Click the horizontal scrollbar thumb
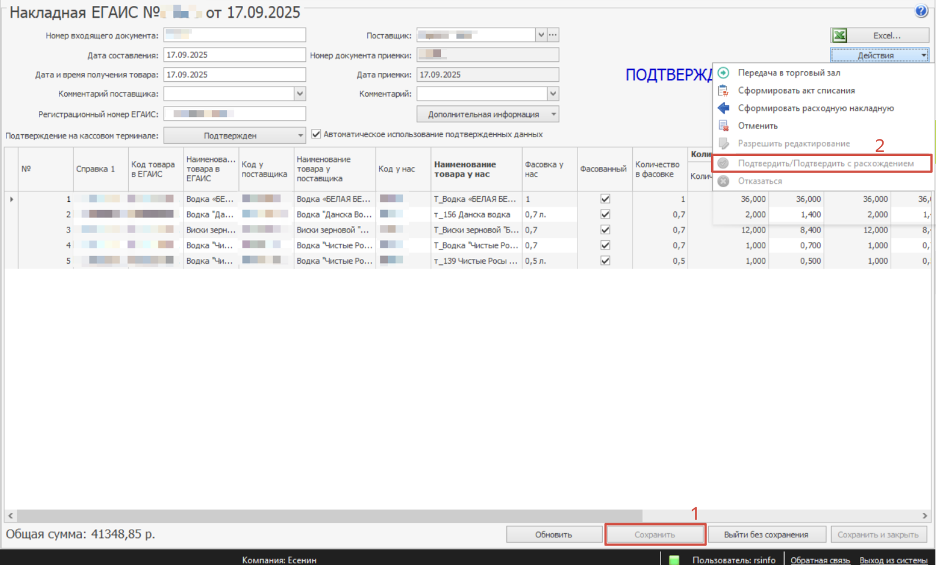The height and width of the screenshot is (566, 936). (330, 515)
